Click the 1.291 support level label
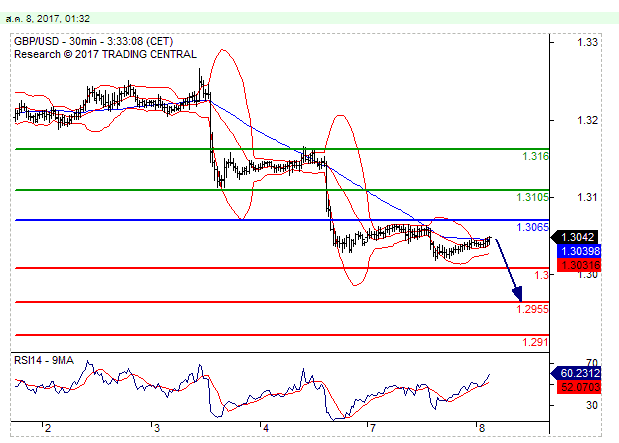619x443 pixels. 535,342
